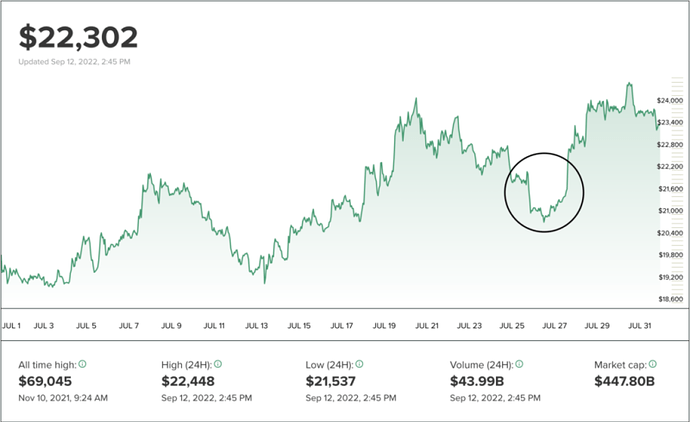Pick JUL 25 on the timeline axis
This screenshot has width=690, height=422.
point(512,325)
